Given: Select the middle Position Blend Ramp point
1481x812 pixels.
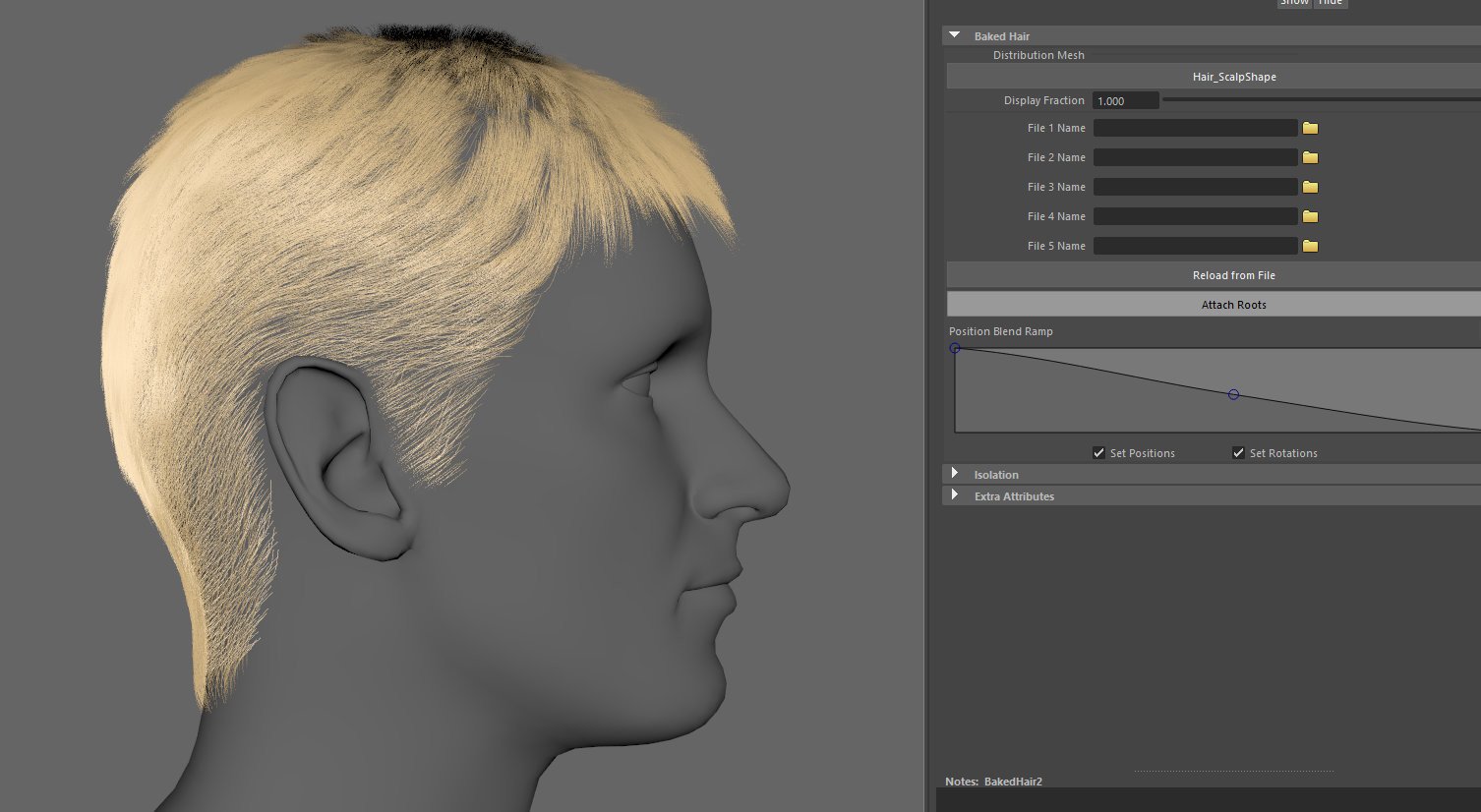Looking at the screenshot, I should coord(1233,393).
